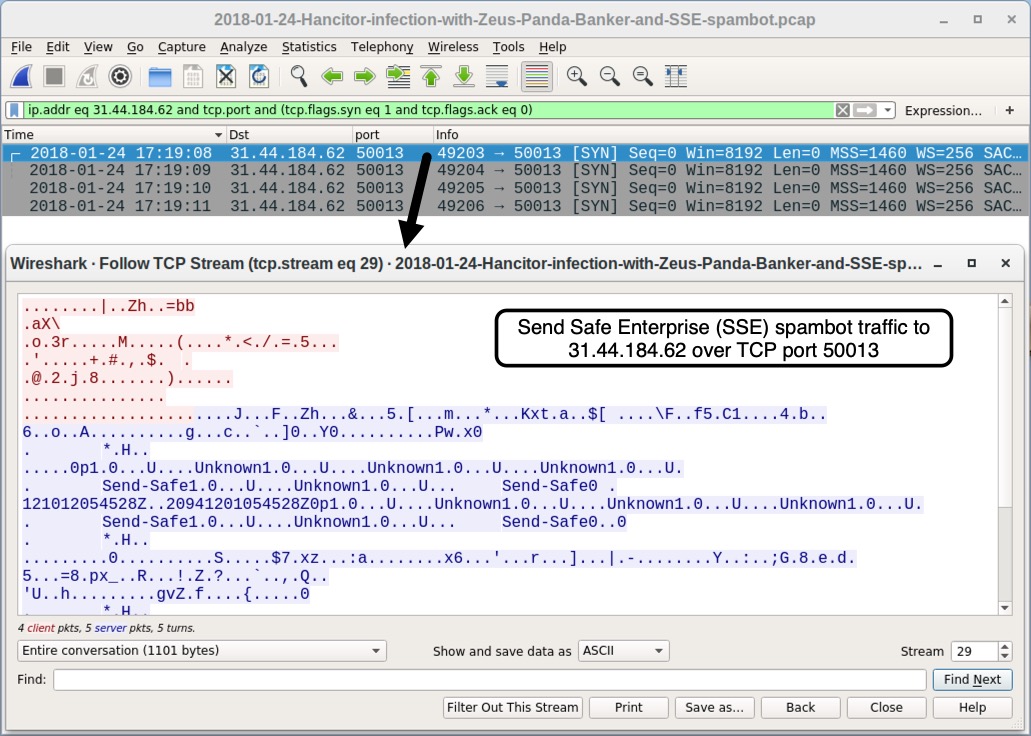
Task: Open the Analyze menu
Action: tap(243, 47)
